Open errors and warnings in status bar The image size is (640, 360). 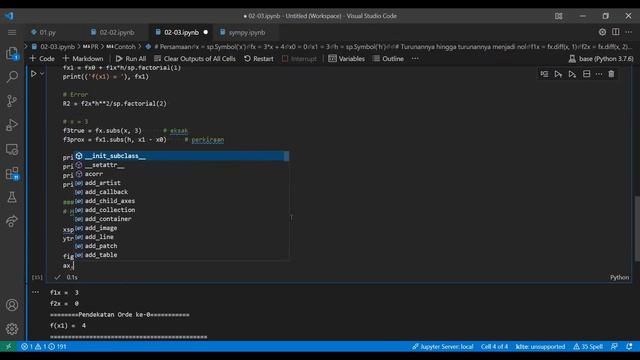[43, 347]
